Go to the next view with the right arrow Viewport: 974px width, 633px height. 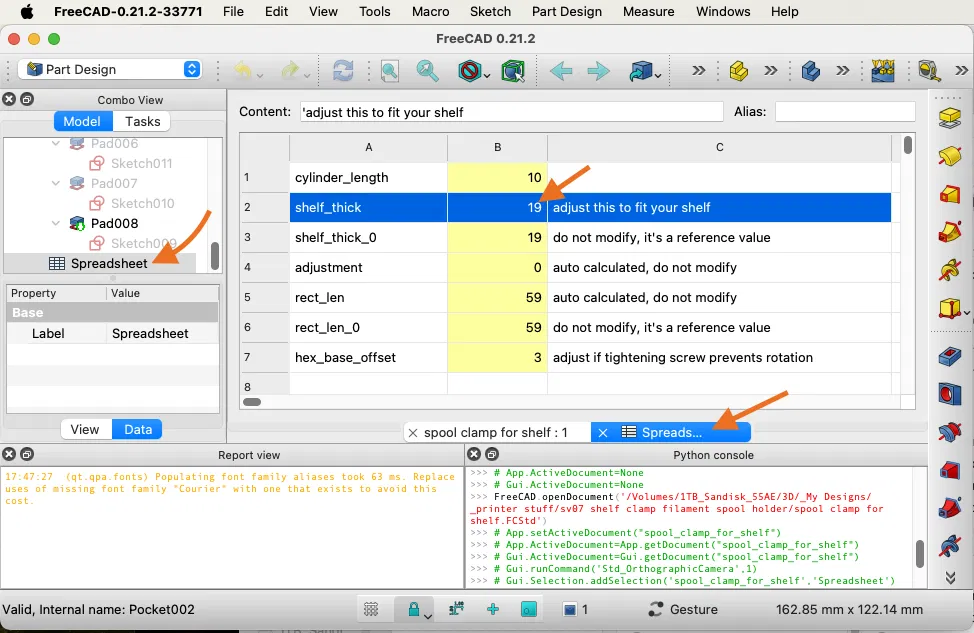click(x=598, y=71)
